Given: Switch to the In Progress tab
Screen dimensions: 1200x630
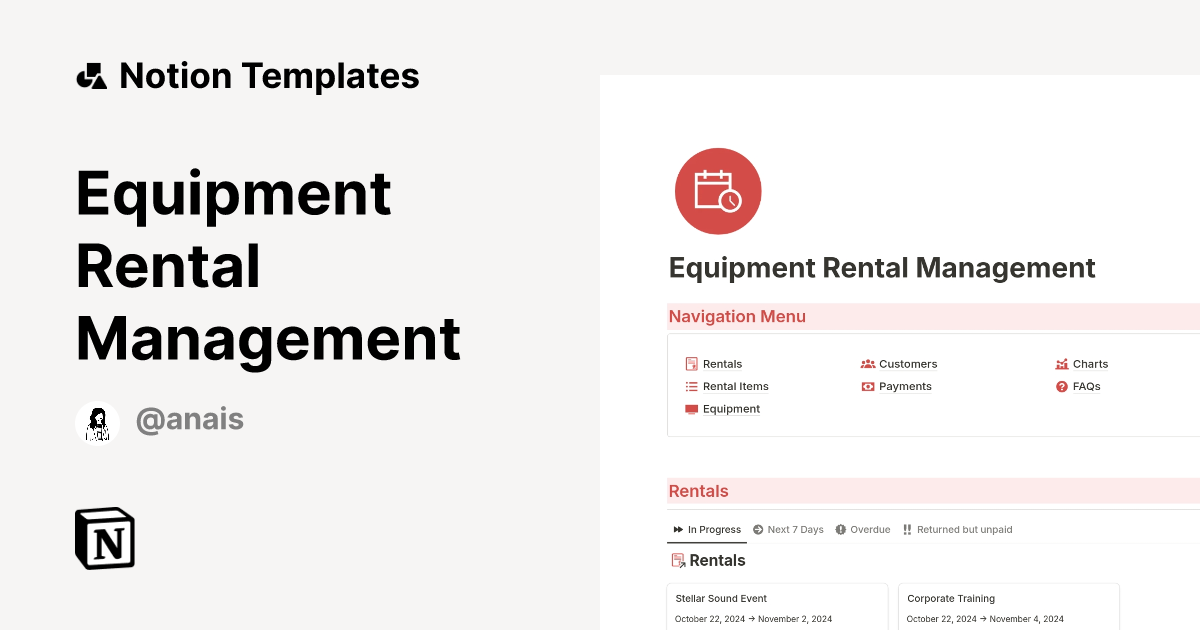Looking at the screenshot, I should (x=707, y=530).
